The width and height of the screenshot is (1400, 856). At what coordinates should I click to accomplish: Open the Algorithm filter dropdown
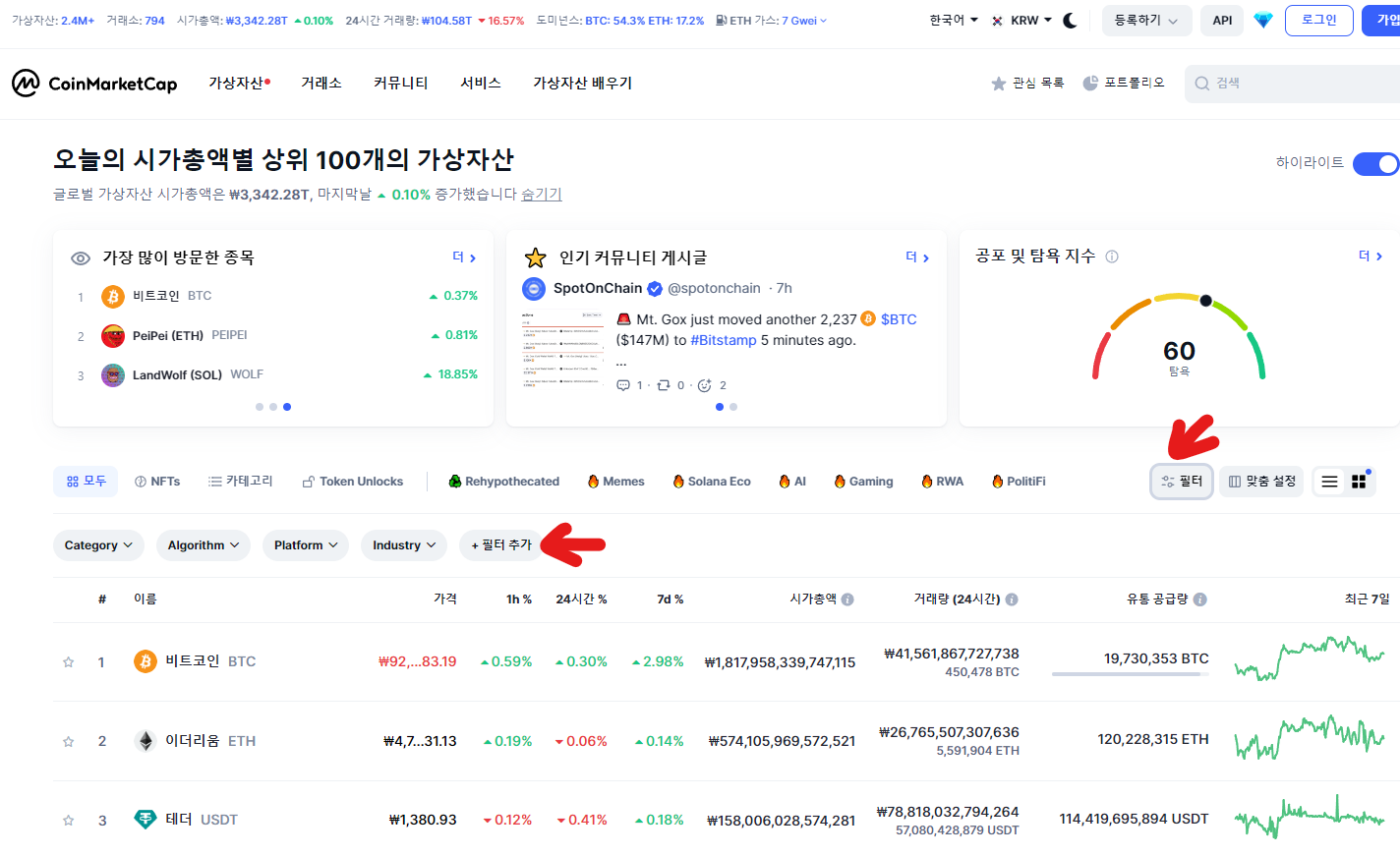click(204, 545)
